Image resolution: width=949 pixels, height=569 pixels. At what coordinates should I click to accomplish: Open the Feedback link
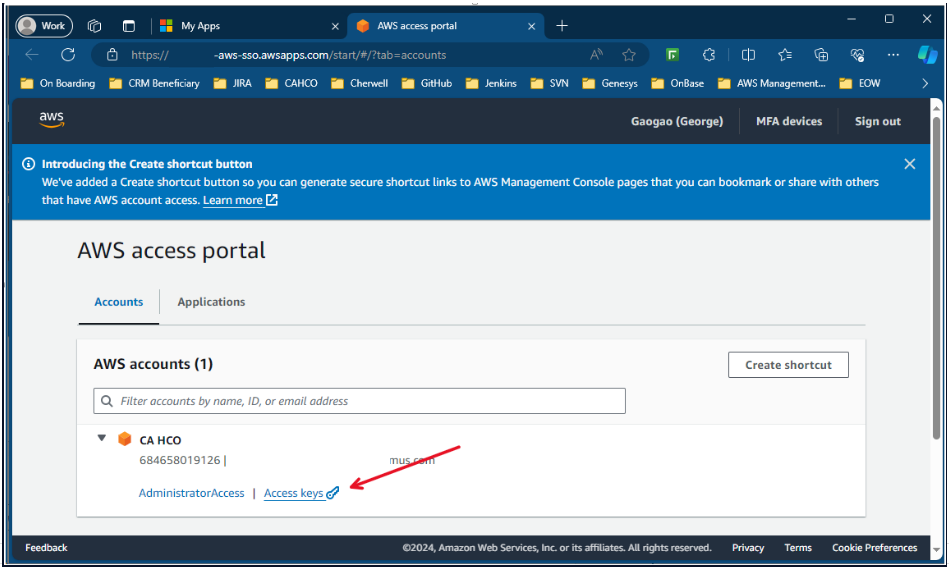tap(47, 548)
